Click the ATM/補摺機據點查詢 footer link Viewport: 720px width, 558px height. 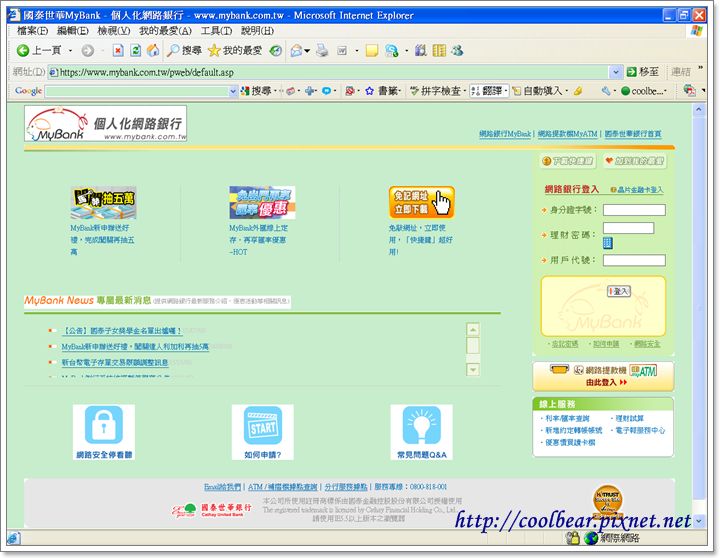tap(283, 487)
